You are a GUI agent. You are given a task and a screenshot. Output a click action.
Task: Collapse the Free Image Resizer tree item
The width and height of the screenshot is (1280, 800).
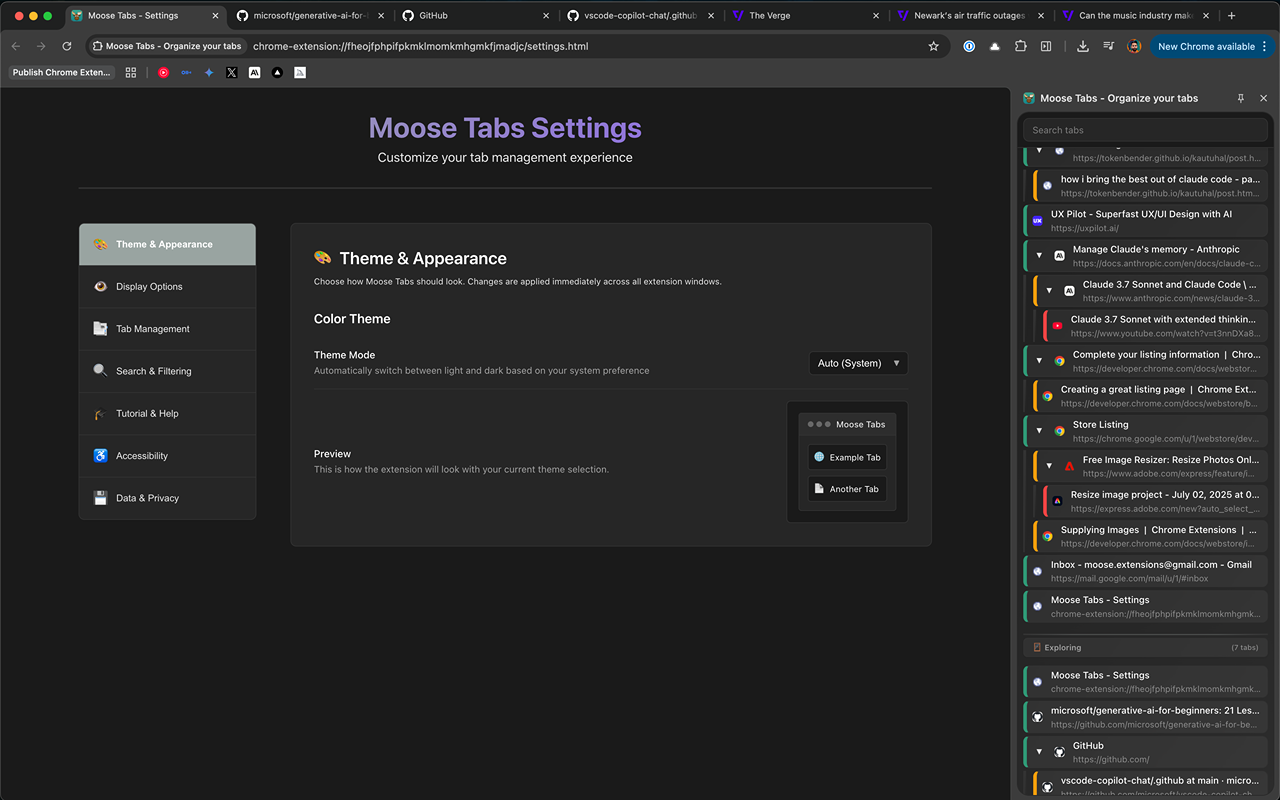(1049, 466)
